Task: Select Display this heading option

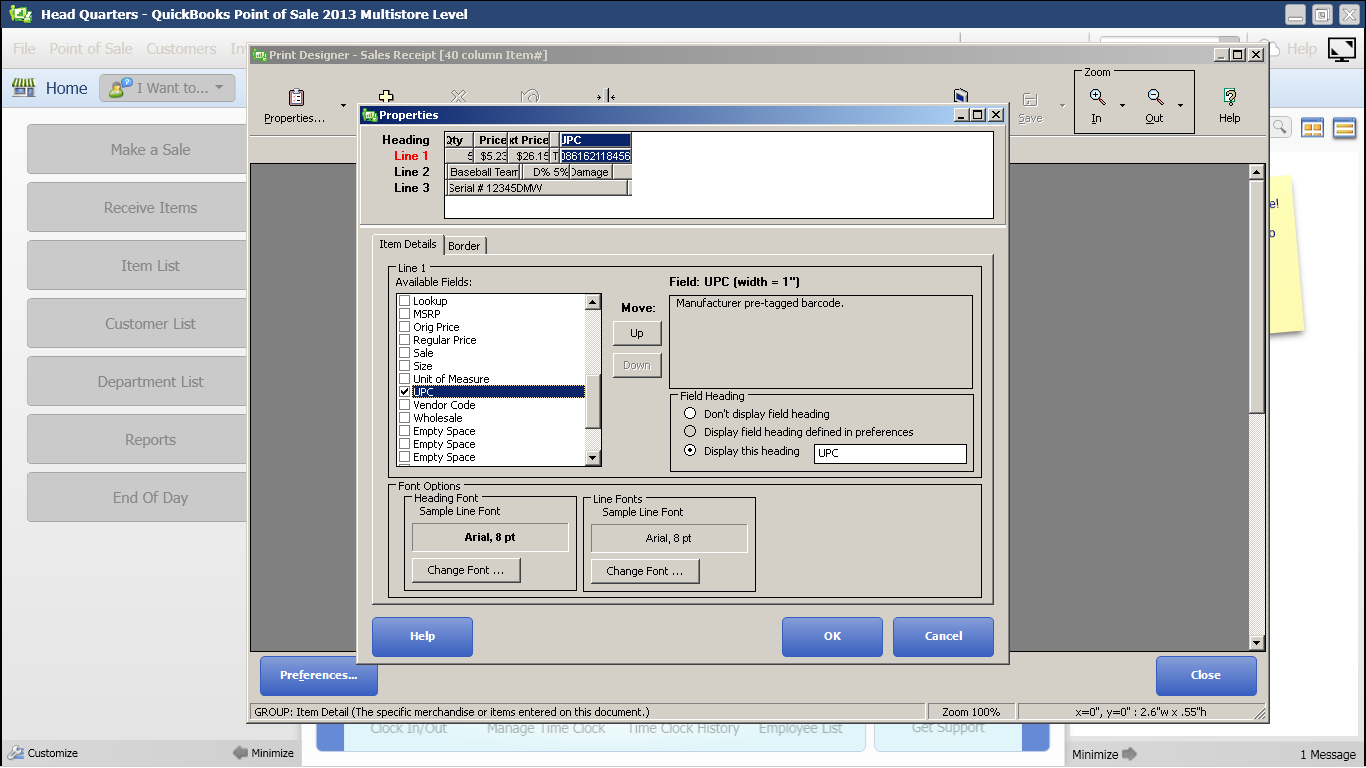Action: [690, 451]
